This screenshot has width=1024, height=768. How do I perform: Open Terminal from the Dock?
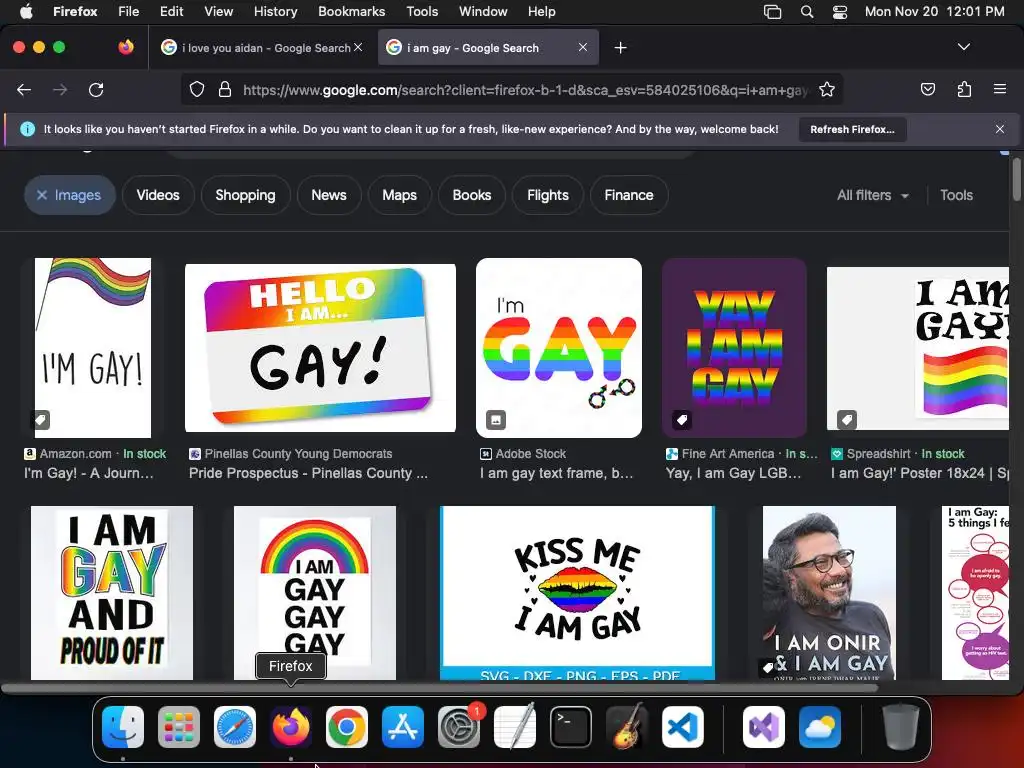(571, 727)
